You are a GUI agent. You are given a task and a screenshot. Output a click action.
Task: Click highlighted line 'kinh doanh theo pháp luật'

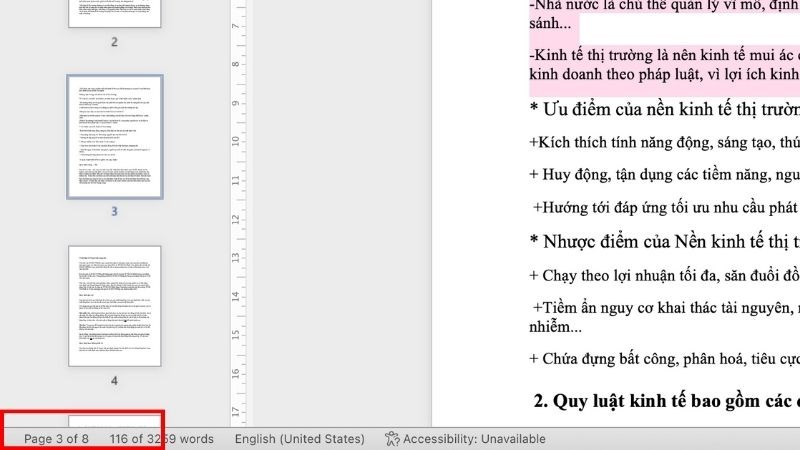point(665,74)
